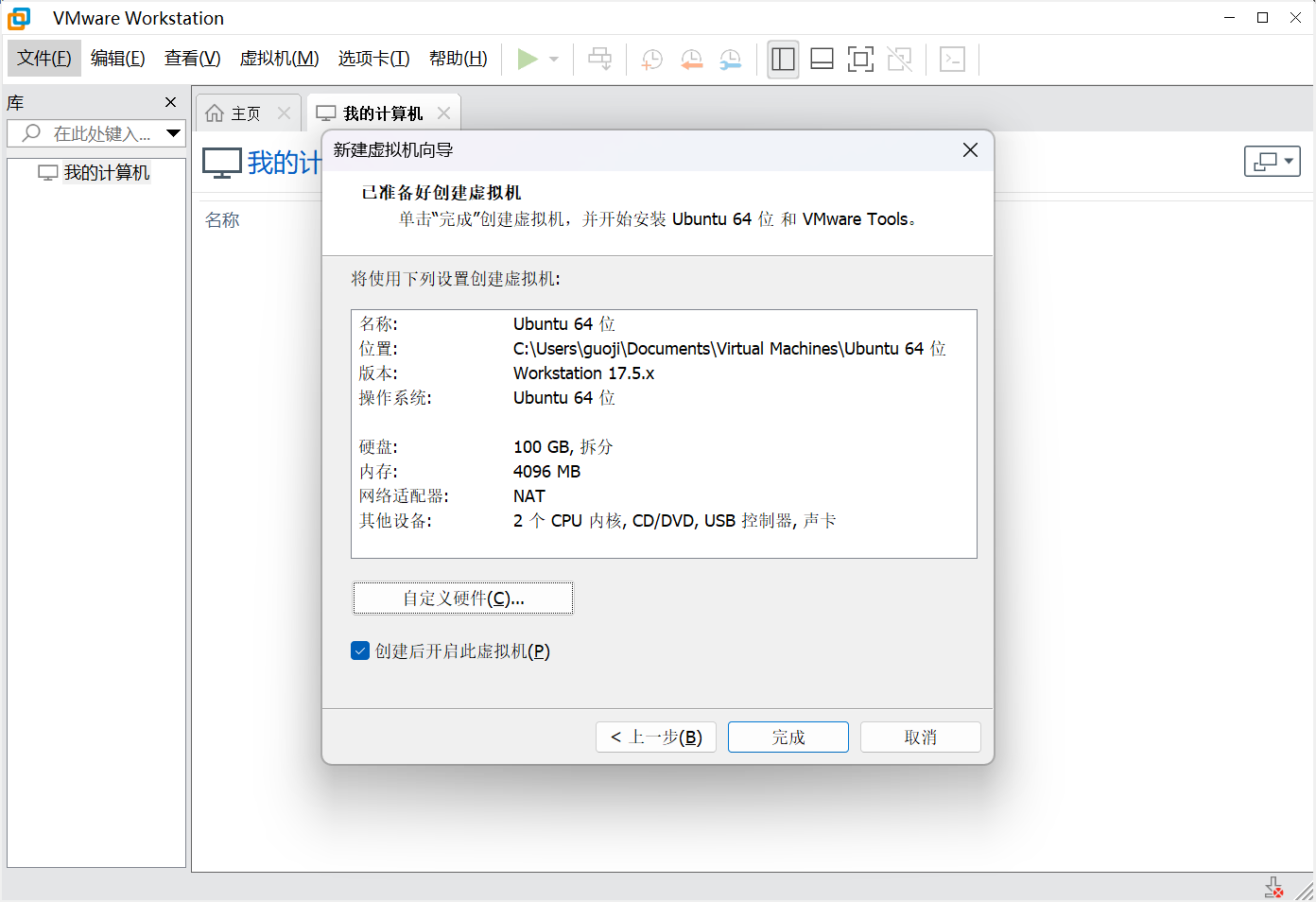Open the 虚拟机(M) menu
Screen dimensions: 1316x902
click(280, 59)
